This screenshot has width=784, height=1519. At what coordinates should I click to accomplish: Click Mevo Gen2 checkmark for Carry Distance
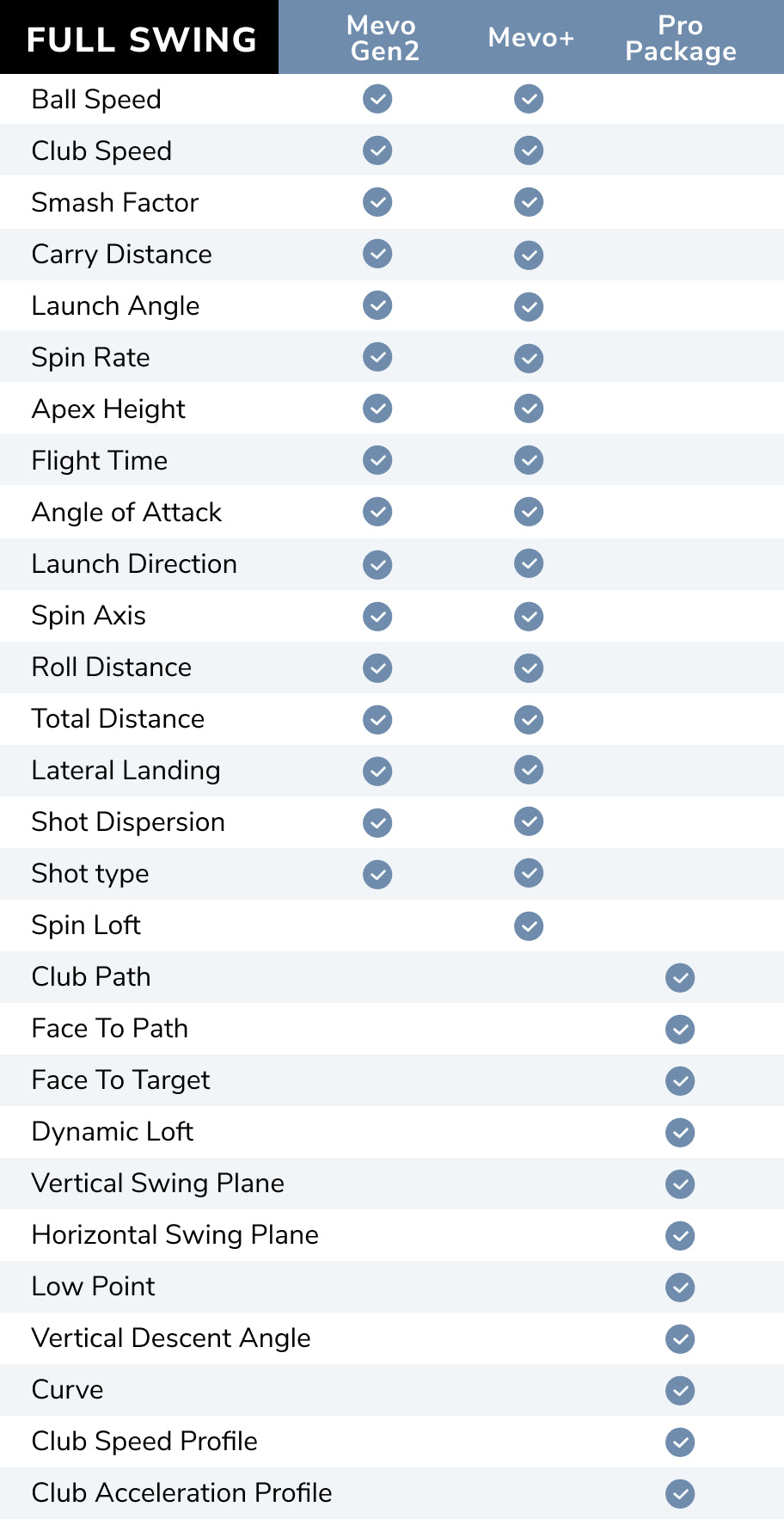(x=377, y=254)
